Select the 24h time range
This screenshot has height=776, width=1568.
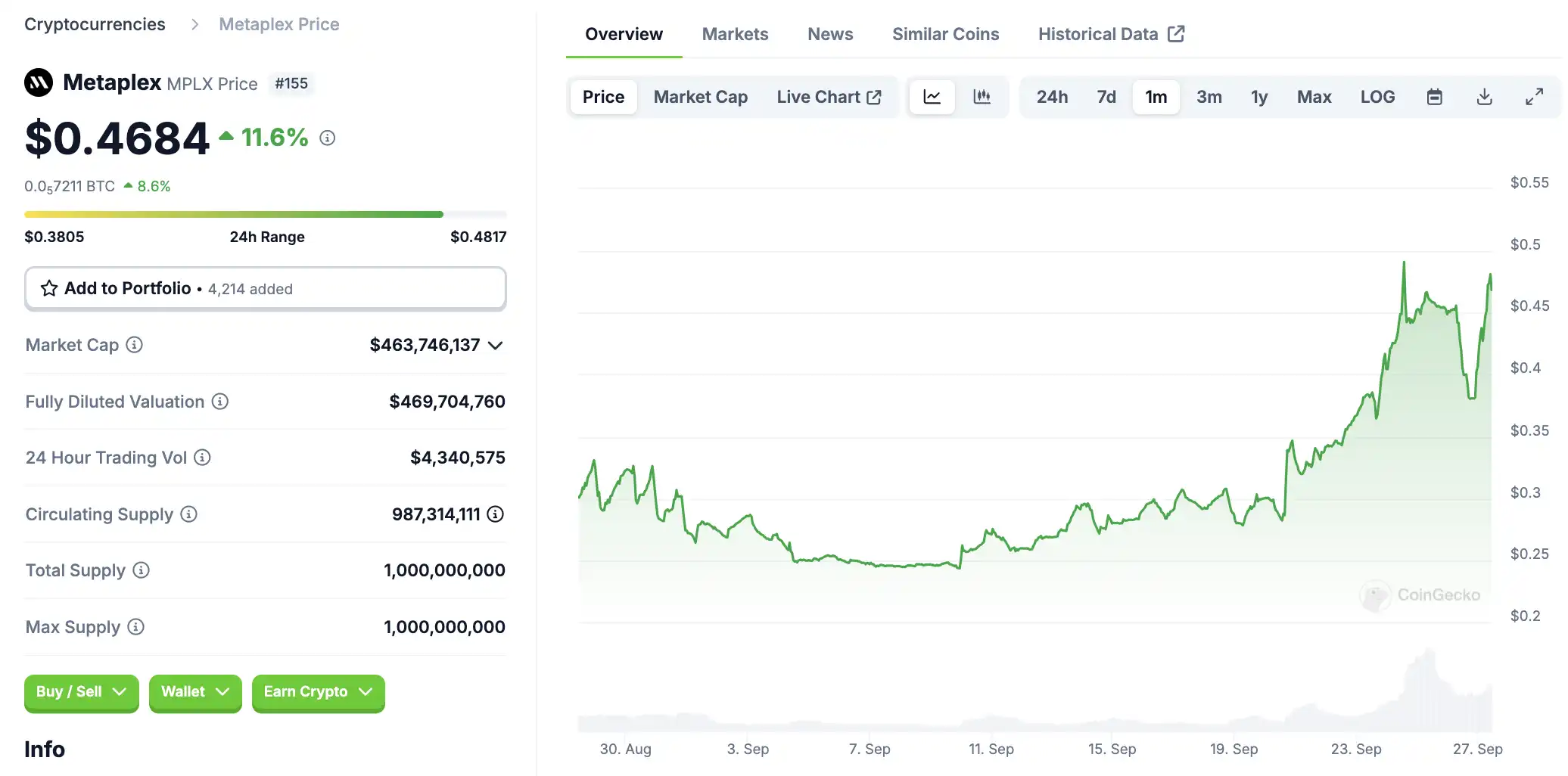(x=1052, y=97)
